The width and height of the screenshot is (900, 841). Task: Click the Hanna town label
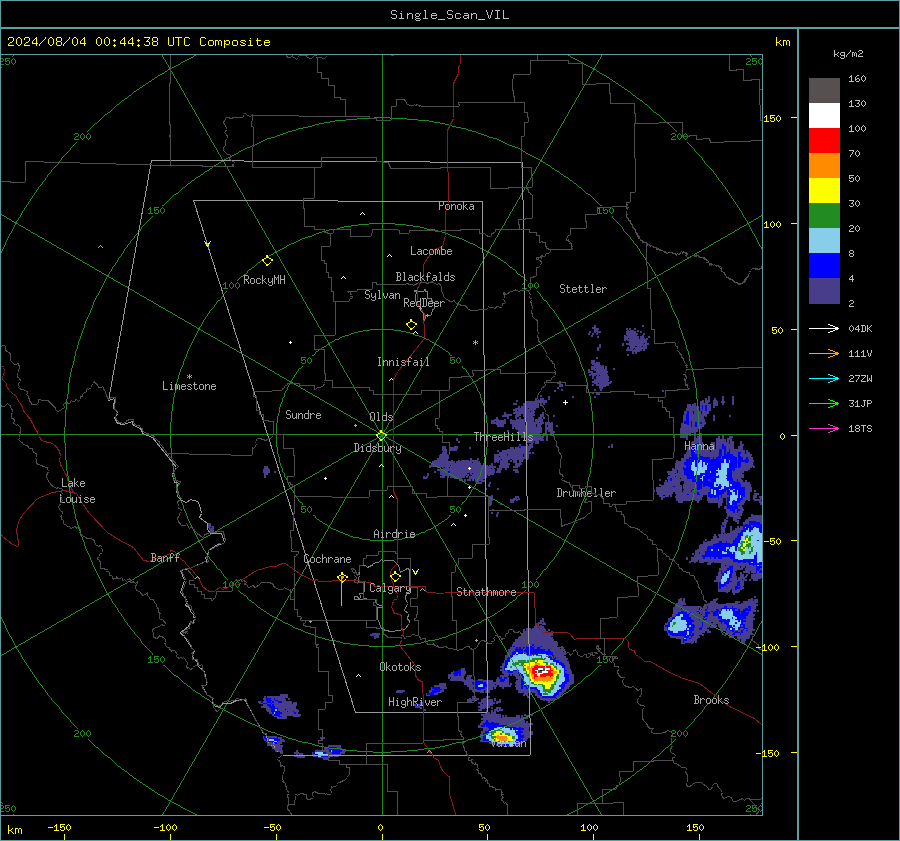pos(699,446)
